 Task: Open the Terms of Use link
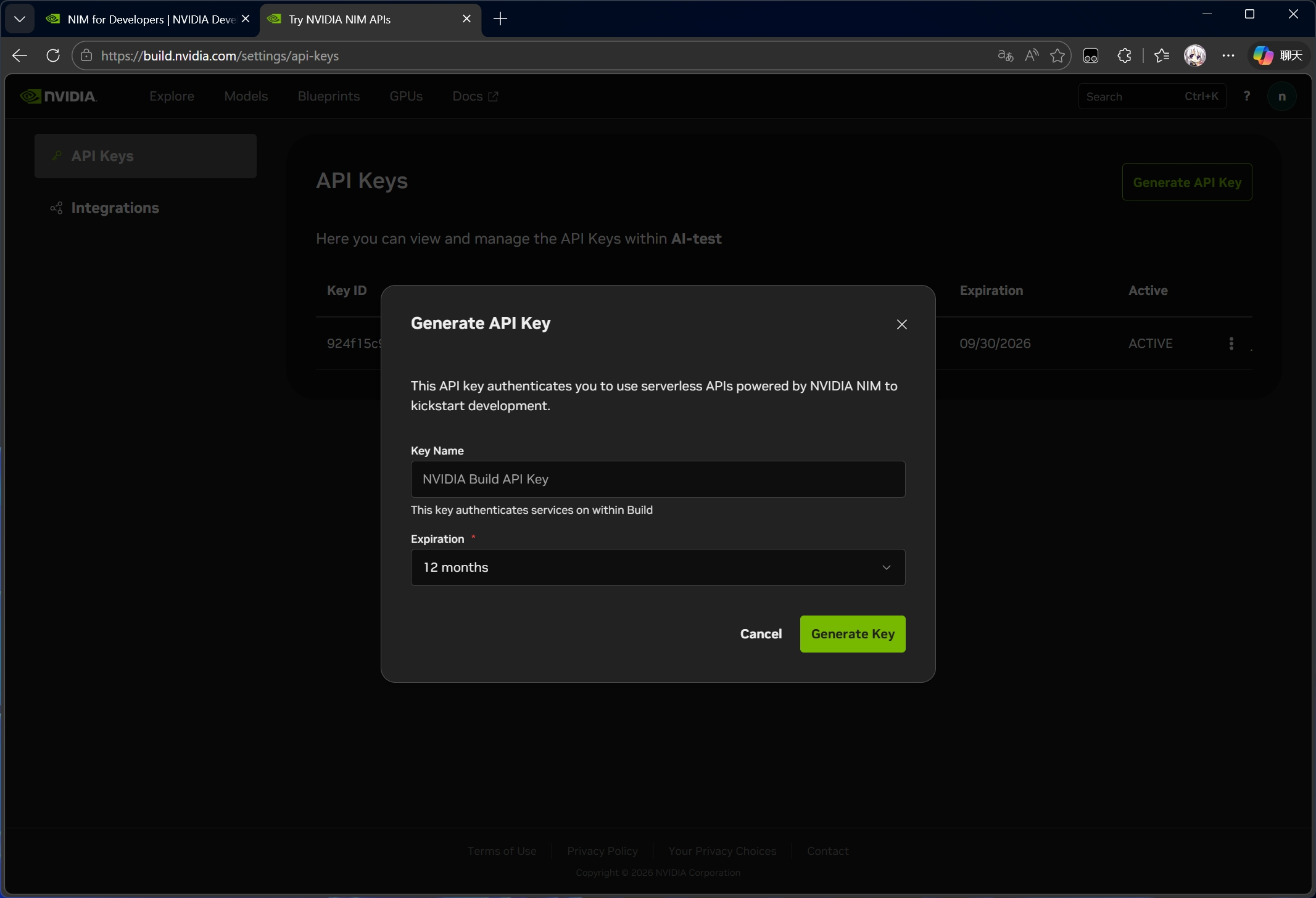click(x=501, y=851)
